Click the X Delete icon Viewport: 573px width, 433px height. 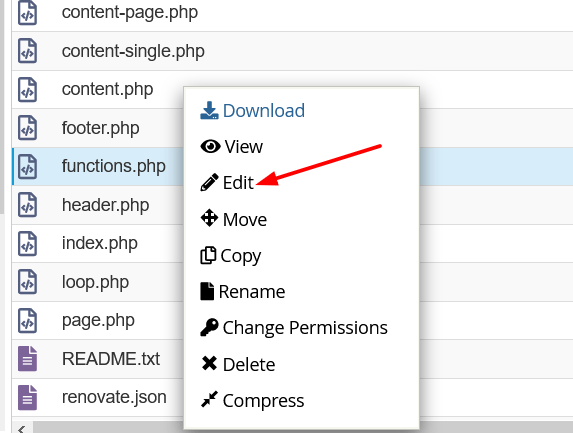[x=209, y=363]
